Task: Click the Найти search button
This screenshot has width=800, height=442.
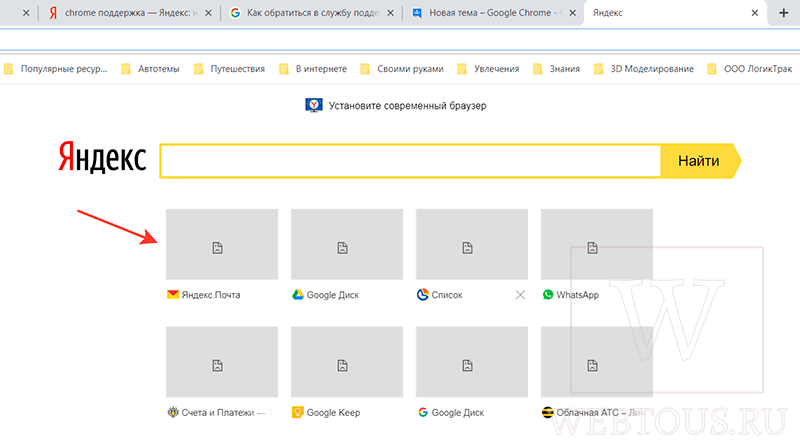Action: tap(700, 161)
